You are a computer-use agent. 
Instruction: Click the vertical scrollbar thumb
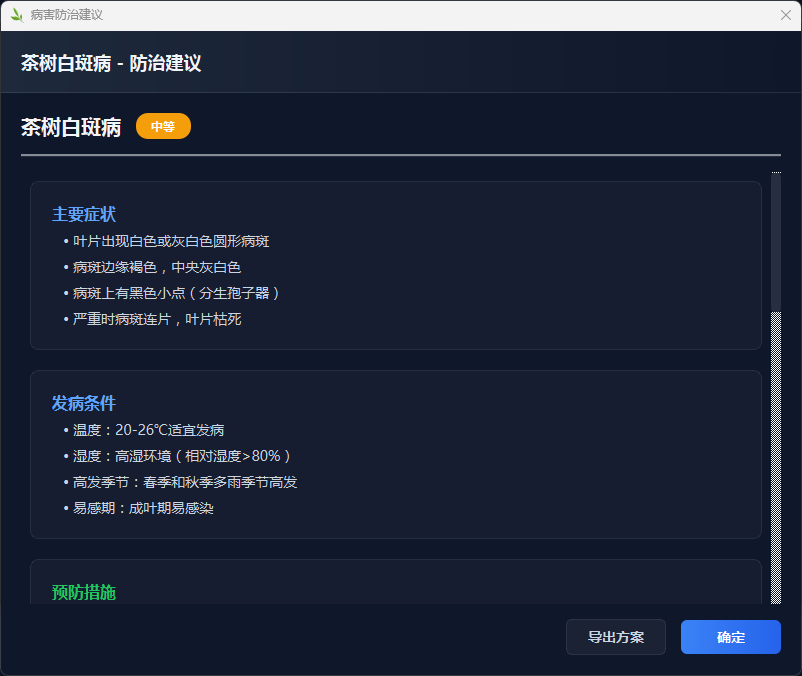[776, 242]
